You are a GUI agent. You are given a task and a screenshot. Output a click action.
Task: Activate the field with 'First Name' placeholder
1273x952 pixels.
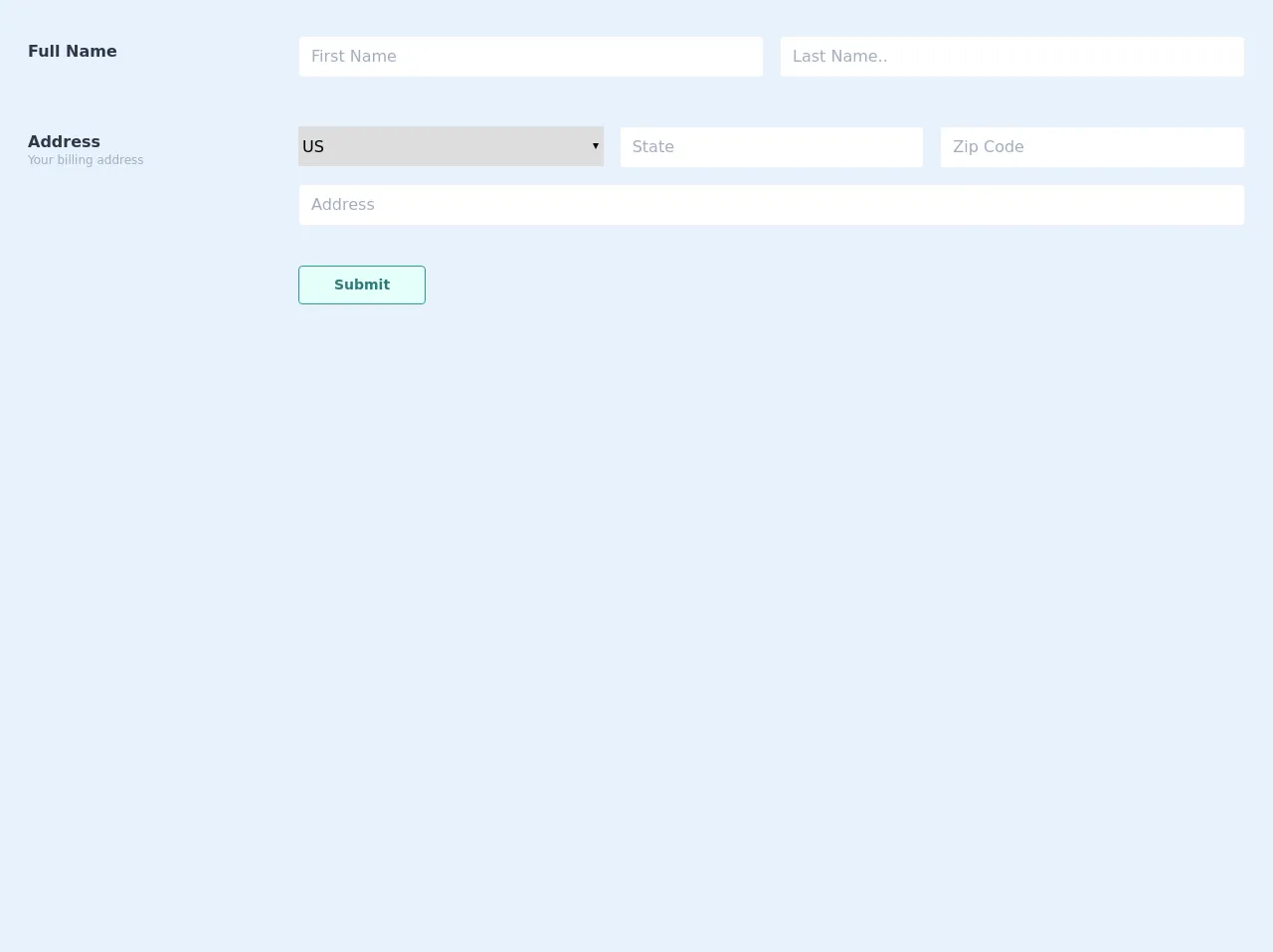click(354, 57)
